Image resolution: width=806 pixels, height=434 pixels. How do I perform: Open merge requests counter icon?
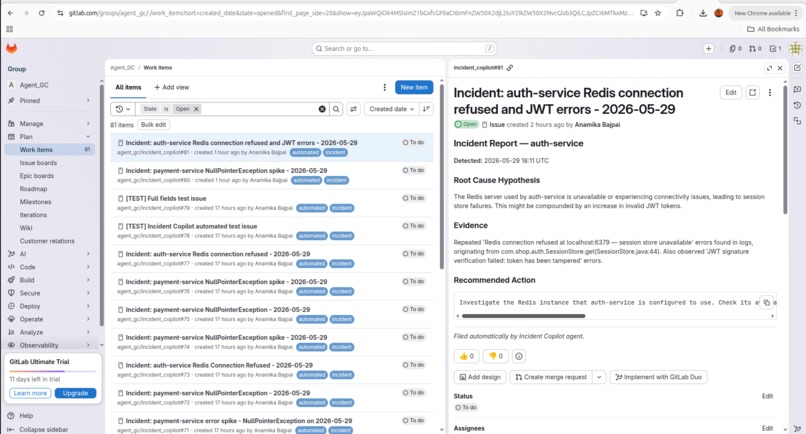point(755,48)
